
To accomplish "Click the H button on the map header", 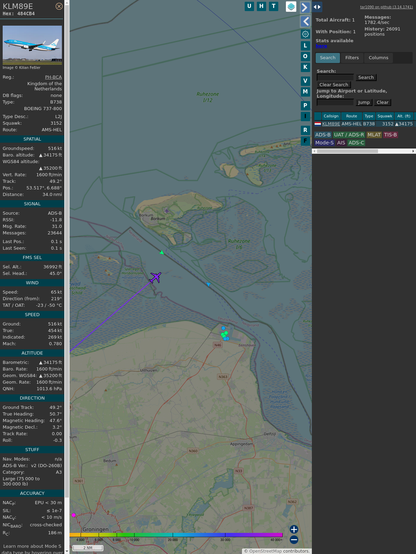I will (261, 6).
